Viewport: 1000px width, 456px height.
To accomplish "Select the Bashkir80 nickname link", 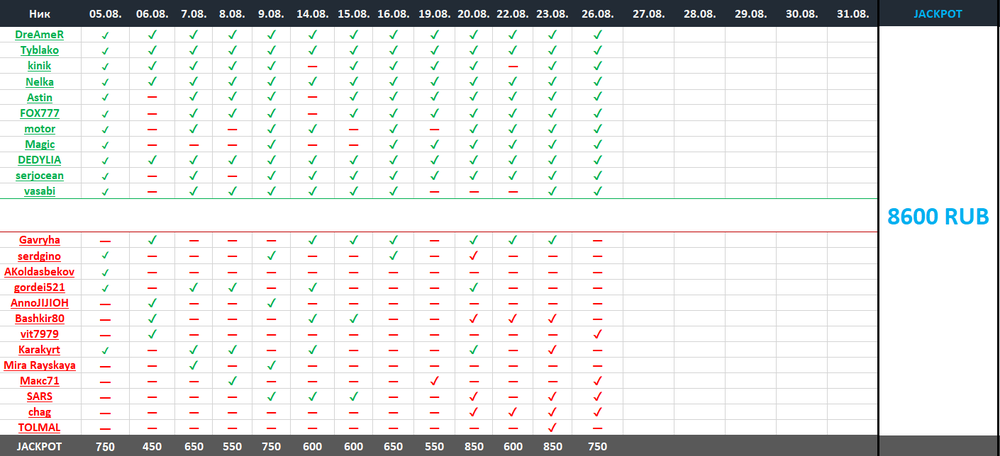I will 40,319.
